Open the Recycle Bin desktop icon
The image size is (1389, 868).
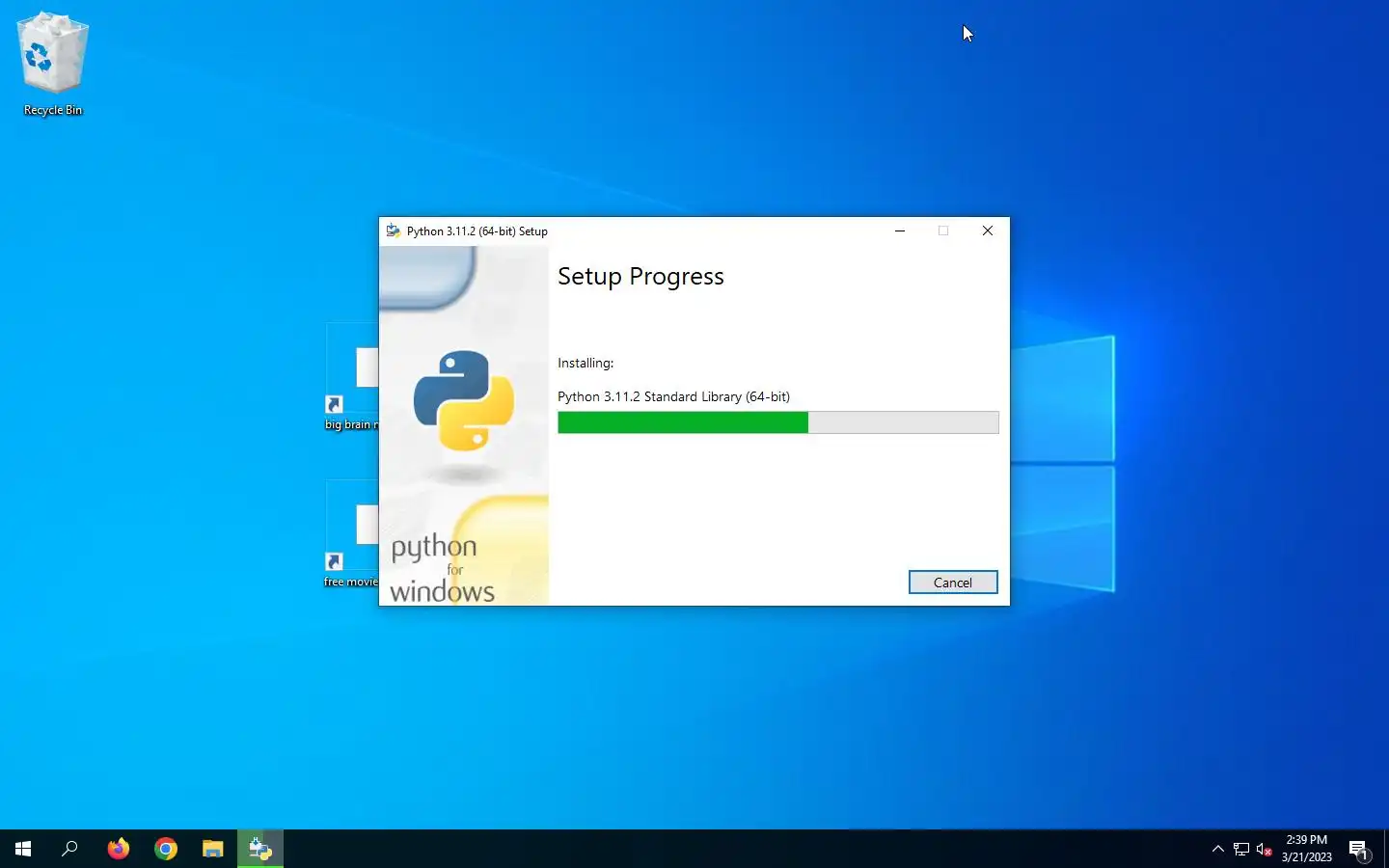[x=53, y=65]
